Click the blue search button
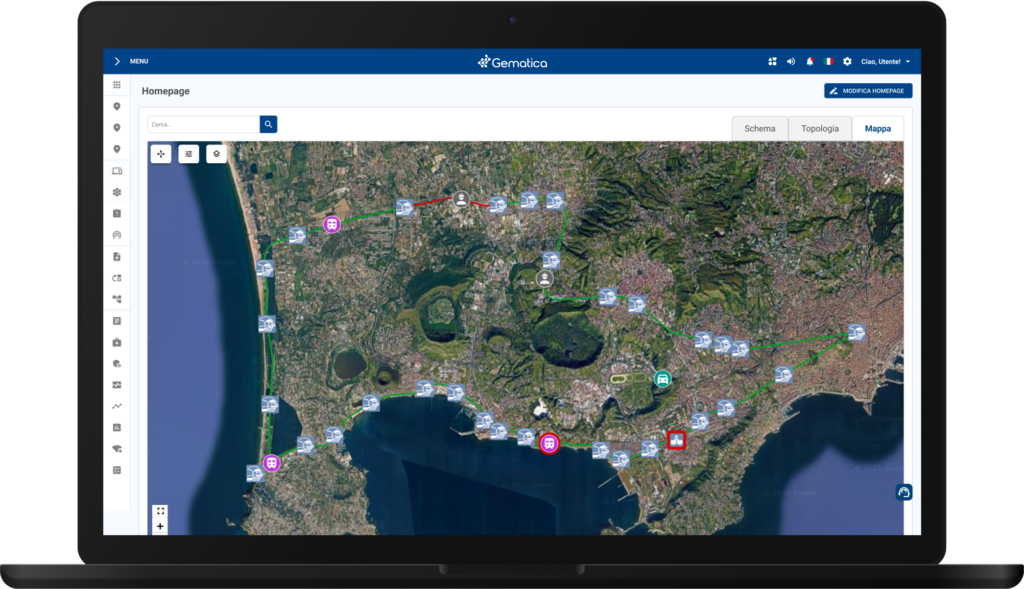The width and height of the screenshot is (1024, 589). click(268, 124)
